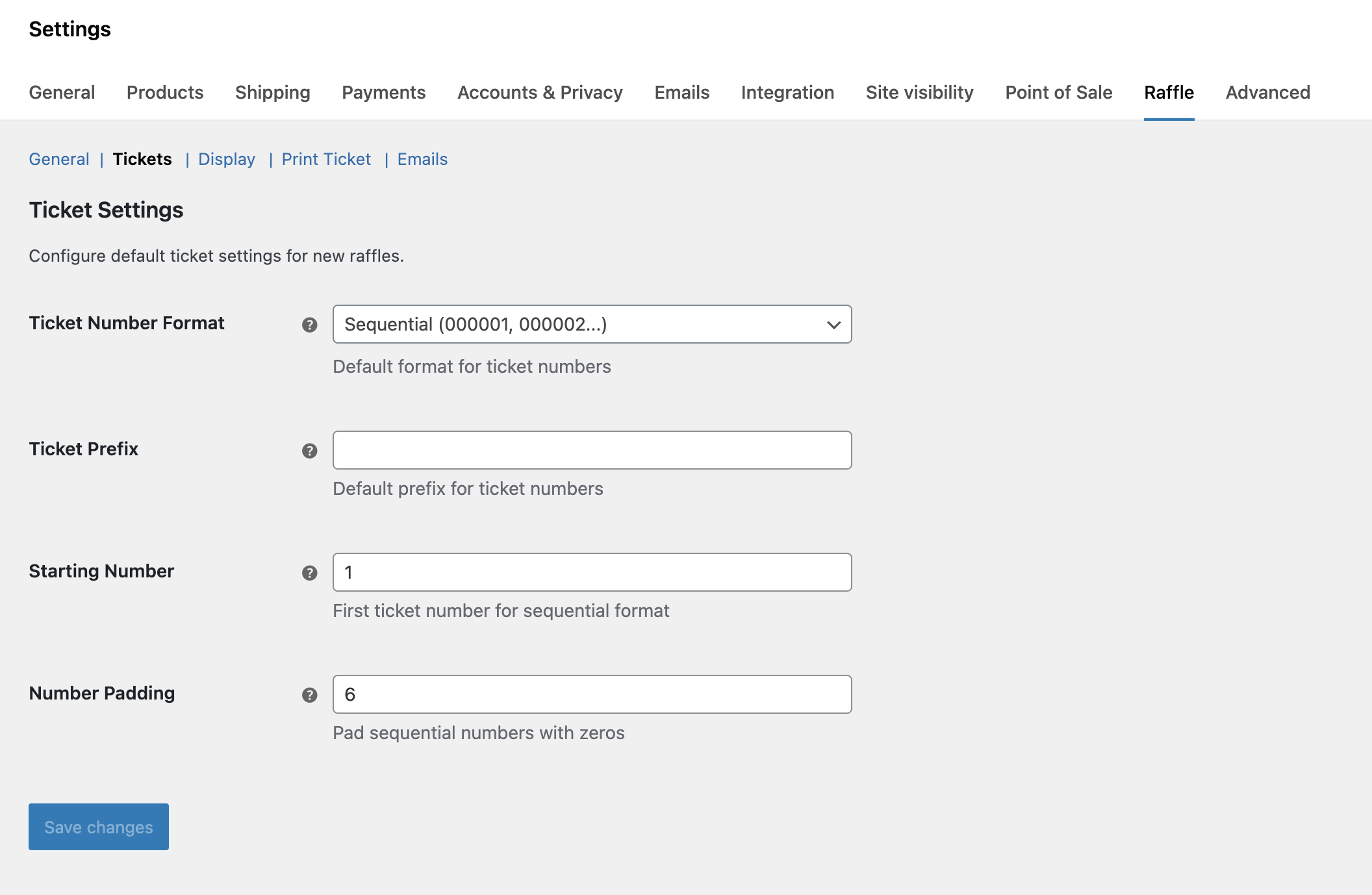Switch to the Raffle settings tab

coord(1168,92)
